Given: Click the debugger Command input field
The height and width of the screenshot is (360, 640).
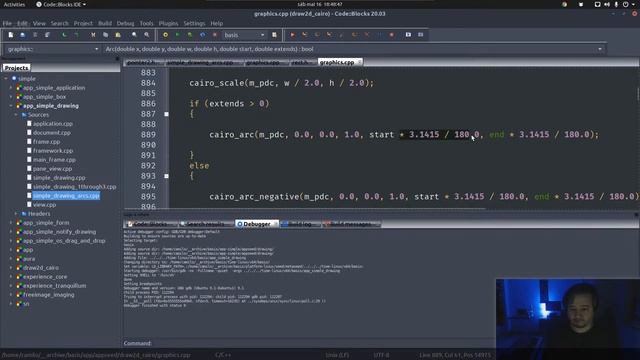Looking at the screenshot, I should (x=322, y=343).
